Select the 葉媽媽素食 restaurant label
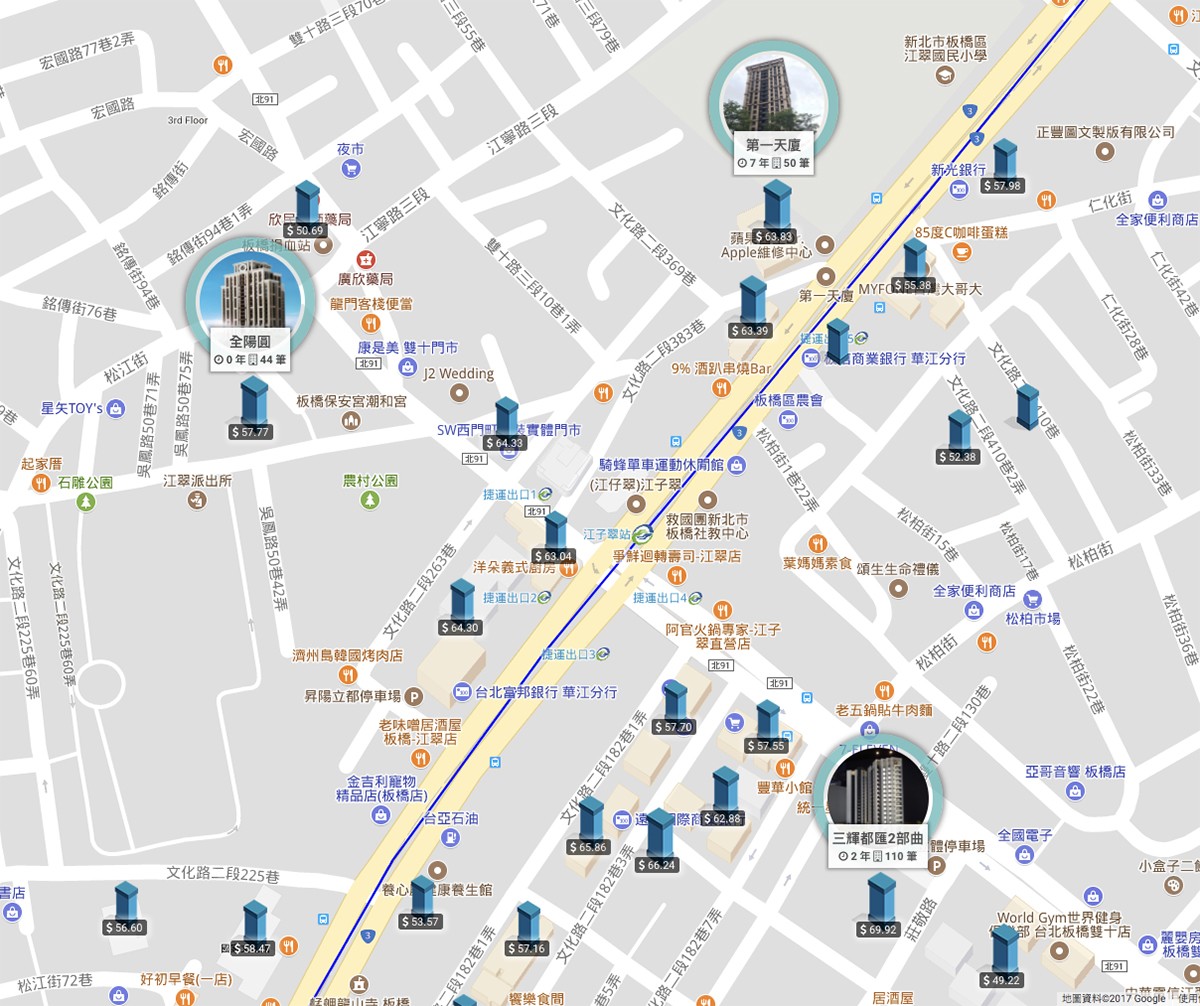The height and width of the screenshot is (1006, 1200). click(817, 565)
